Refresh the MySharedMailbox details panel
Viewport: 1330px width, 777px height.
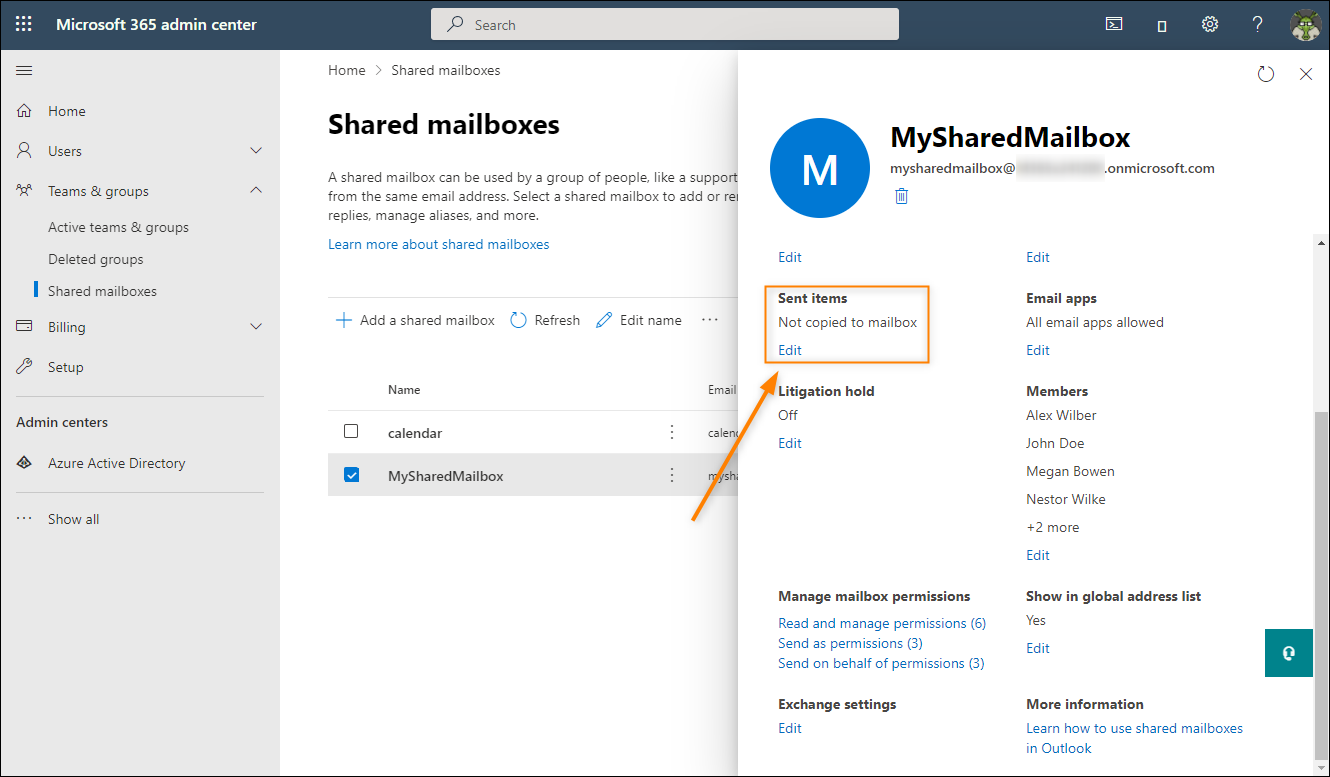[x=1266, y=74]
